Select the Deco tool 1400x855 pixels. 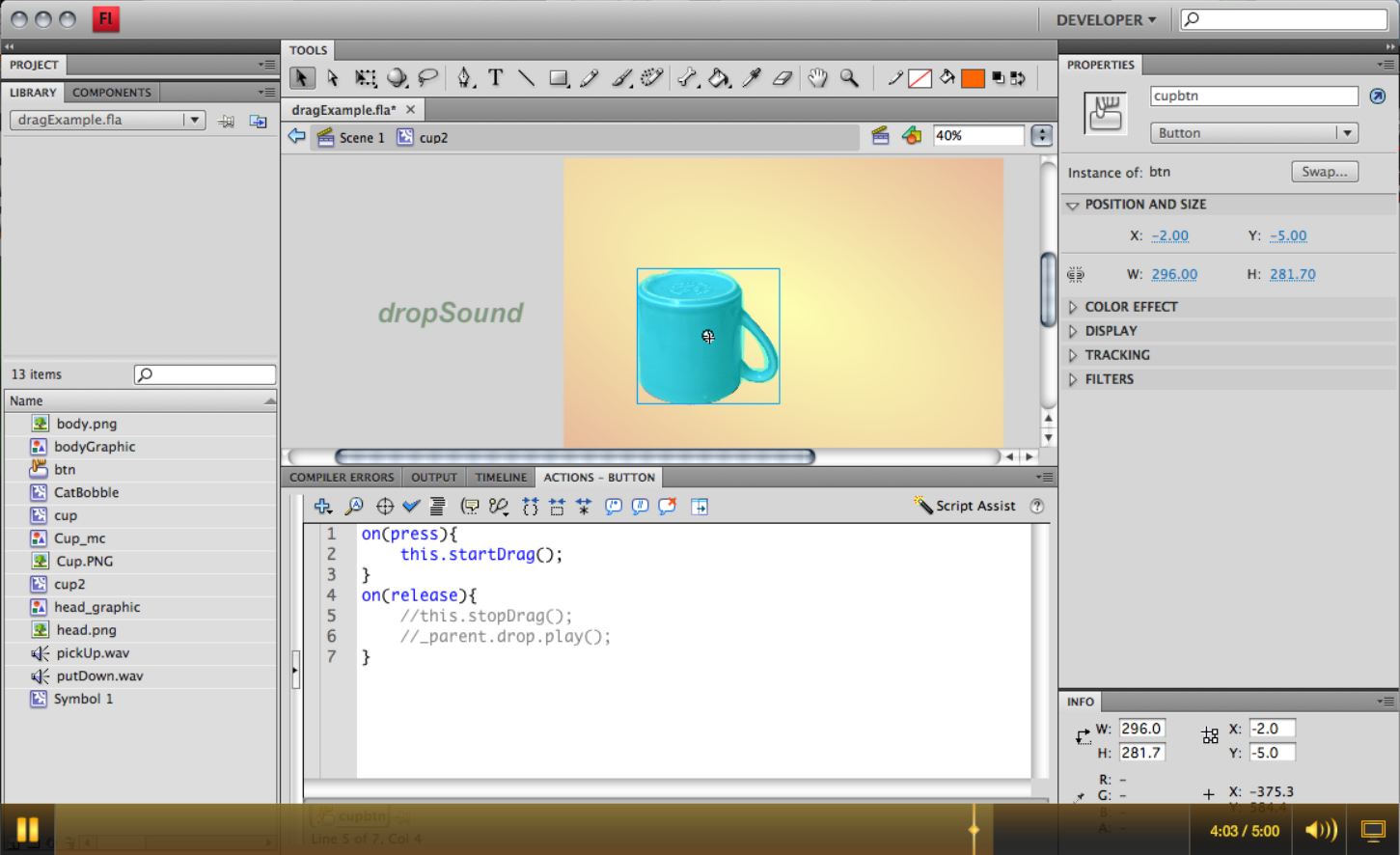tap(652, 78)
